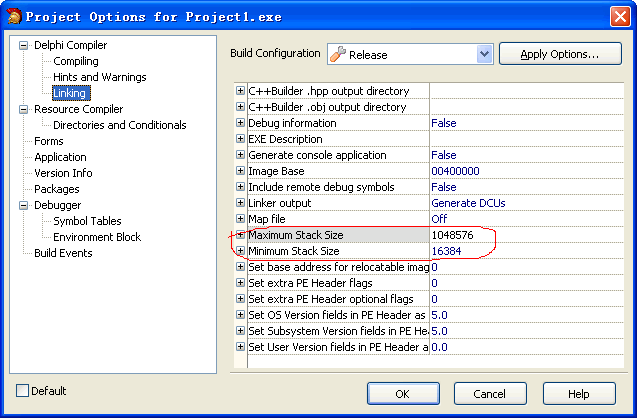
Task: Open the Version Info page
Action: pos(63,173)
